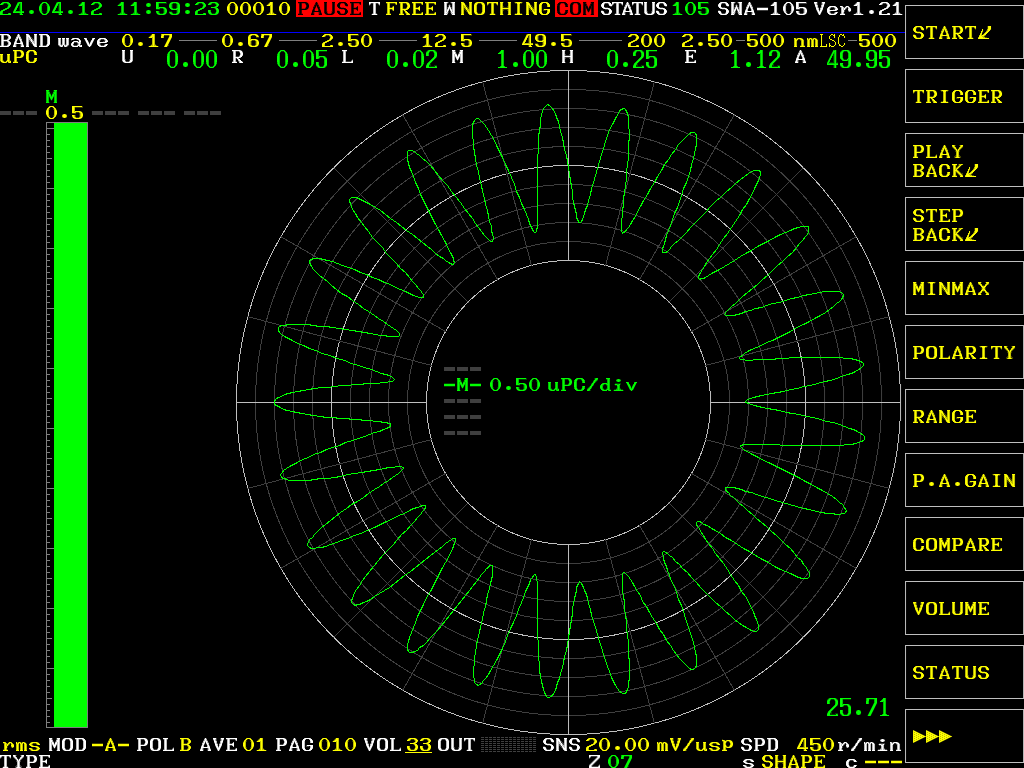Viewport: 1024px width, 768px height.
Task: Click the 00010 counter value
Action: pyautogui.click(x=258, y=9)
